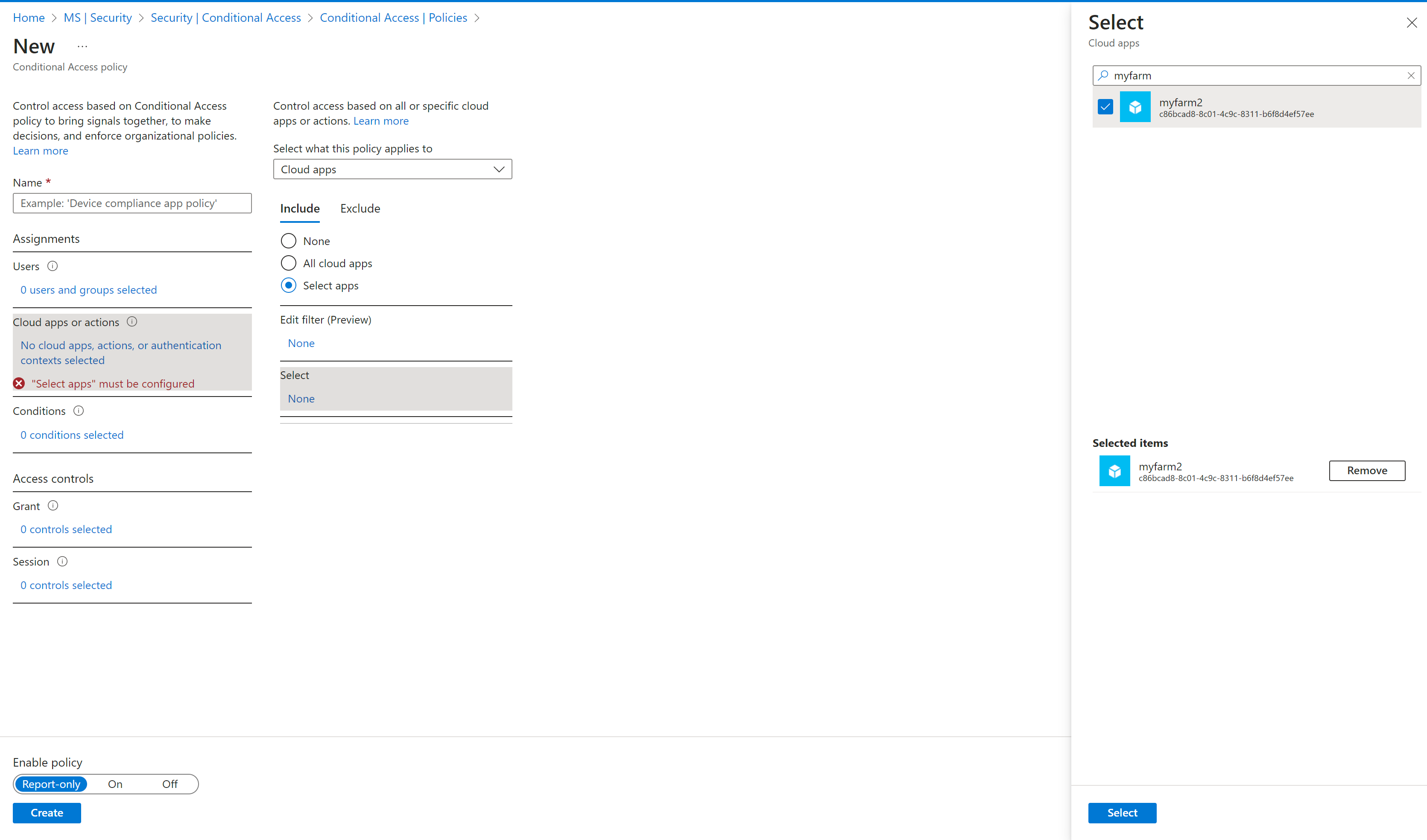Click the Cloud apps or actions info icon
Screen dimensions: 1427x840
coord(132,321)
